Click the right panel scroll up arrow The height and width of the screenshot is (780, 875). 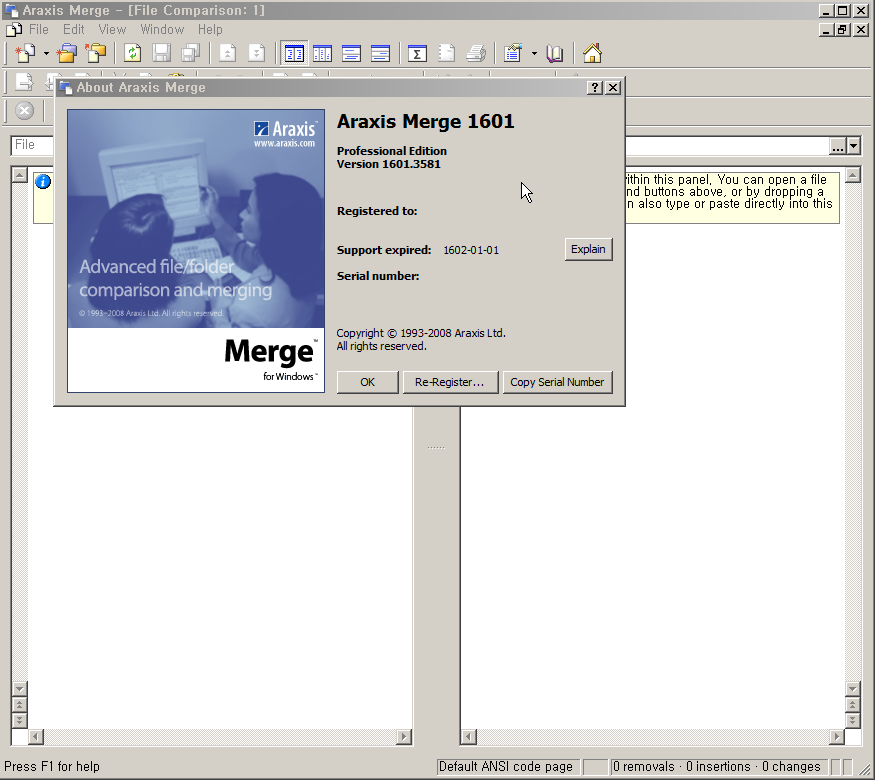(853, 175)
